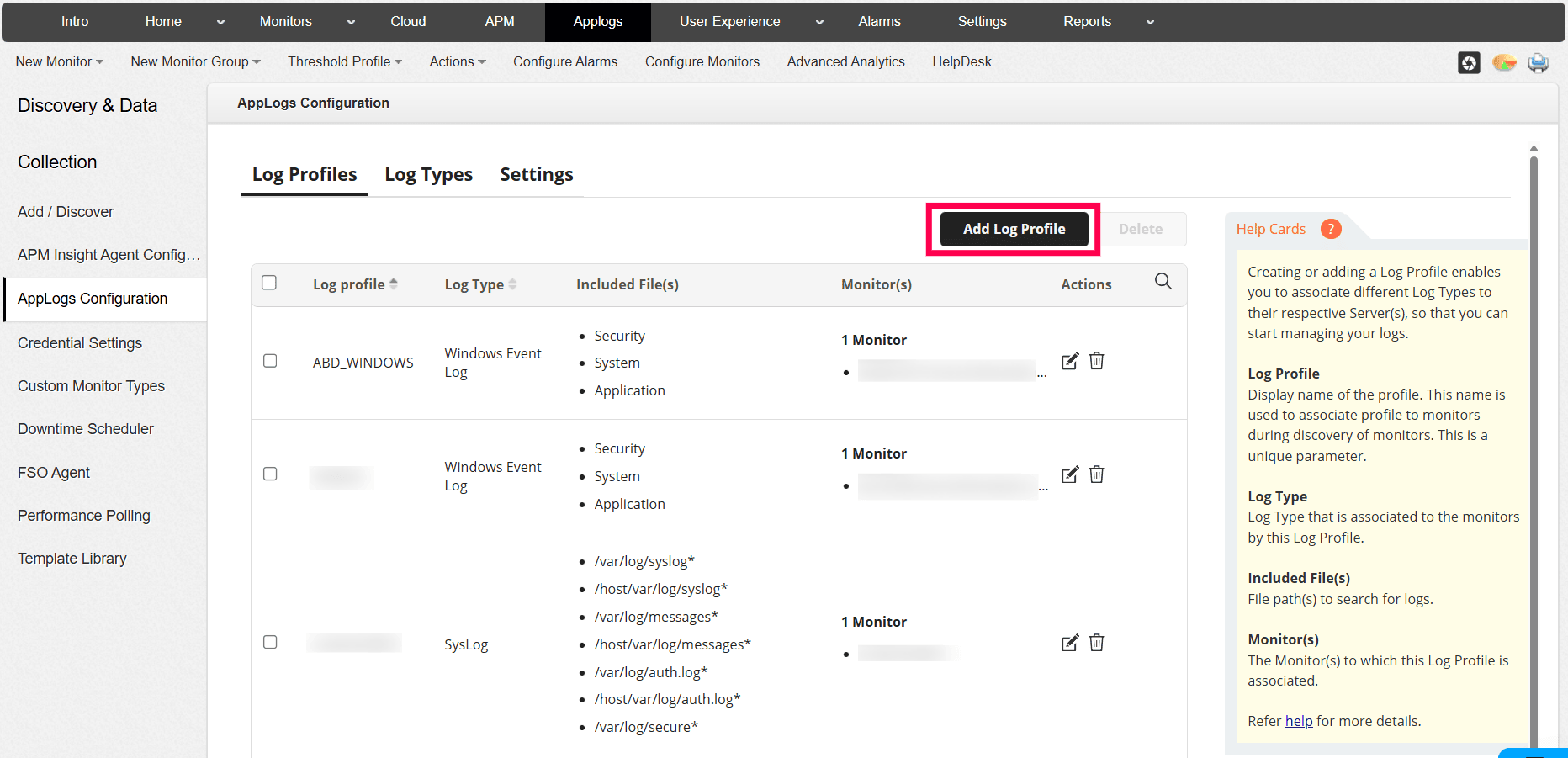
Task: Open the help link in the Help Cards panel
Action: (1299, 721)
